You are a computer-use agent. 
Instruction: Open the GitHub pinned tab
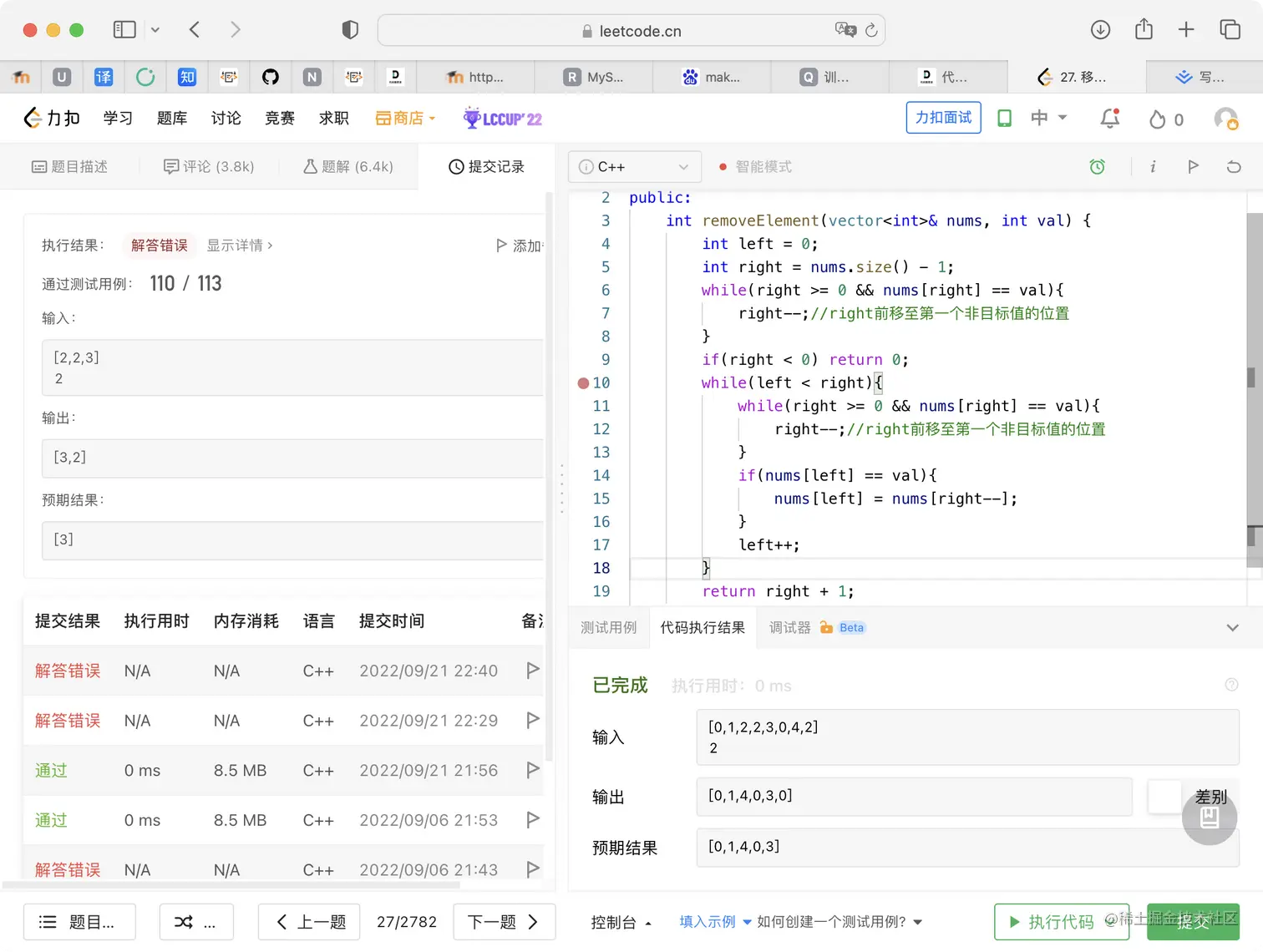(x=271, y=77)
